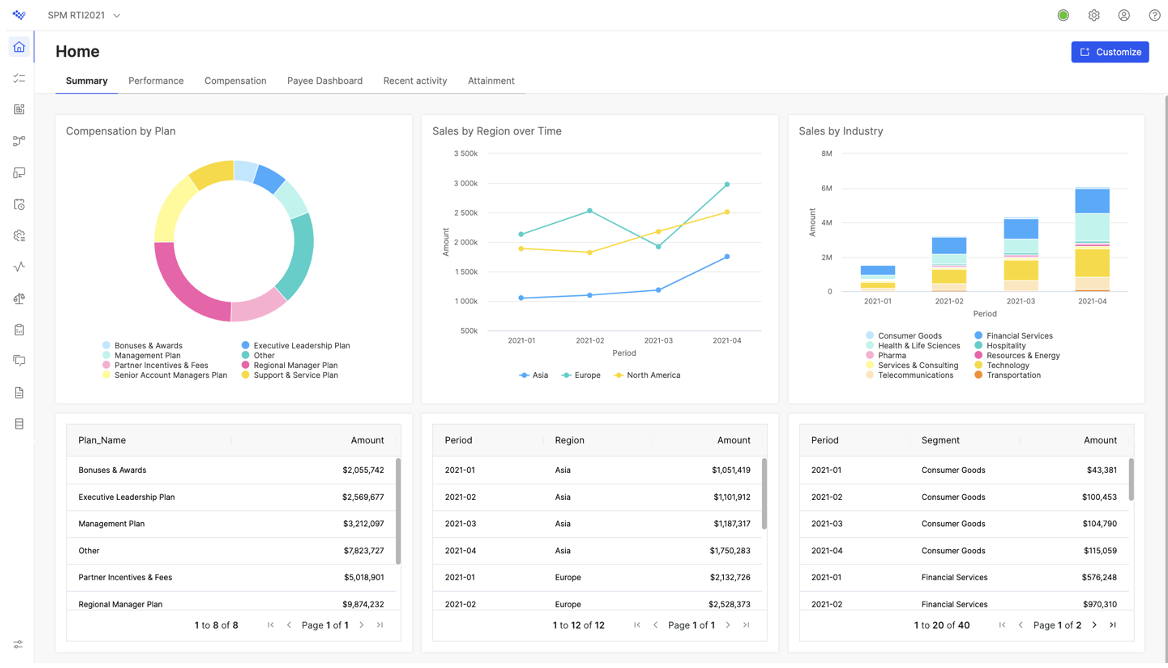
Task: Toggle the Europe series in chart legend
Action: point(581,375)
